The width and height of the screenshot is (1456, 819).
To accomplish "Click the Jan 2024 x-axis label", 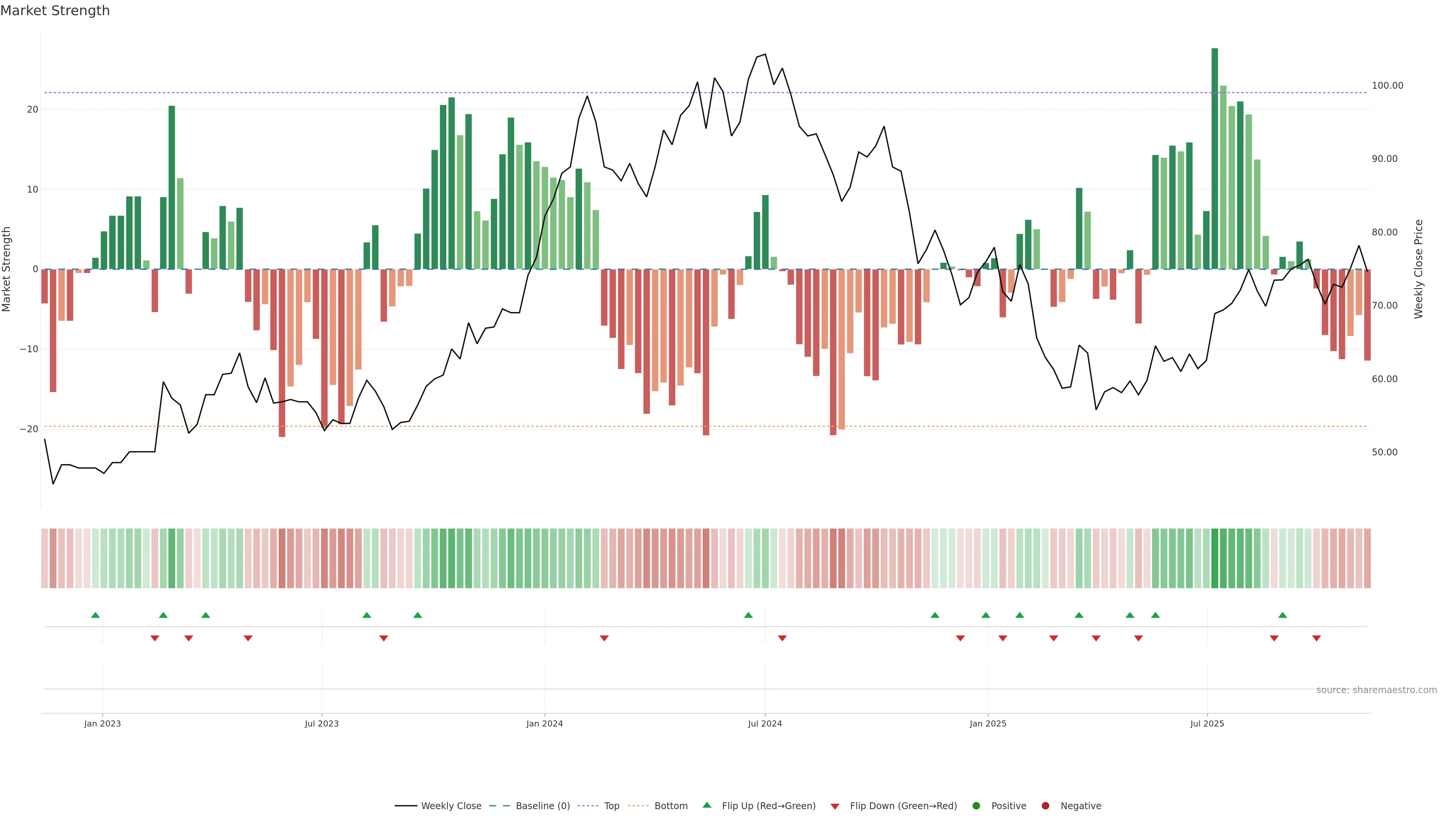I will pos(544,723).
